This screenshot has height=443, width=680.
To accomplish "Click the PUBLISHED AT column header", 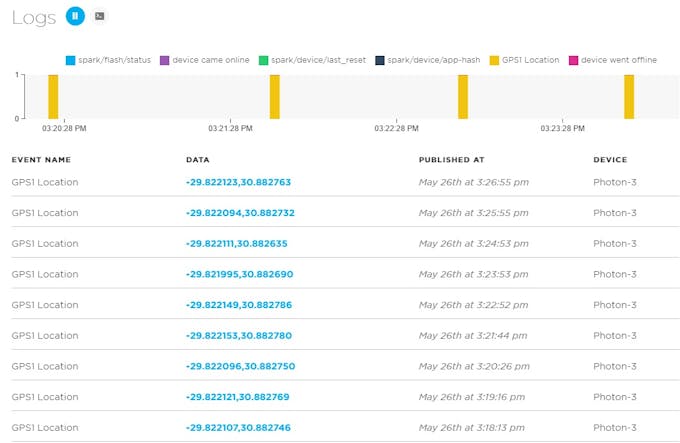I will tap(451, 160).
